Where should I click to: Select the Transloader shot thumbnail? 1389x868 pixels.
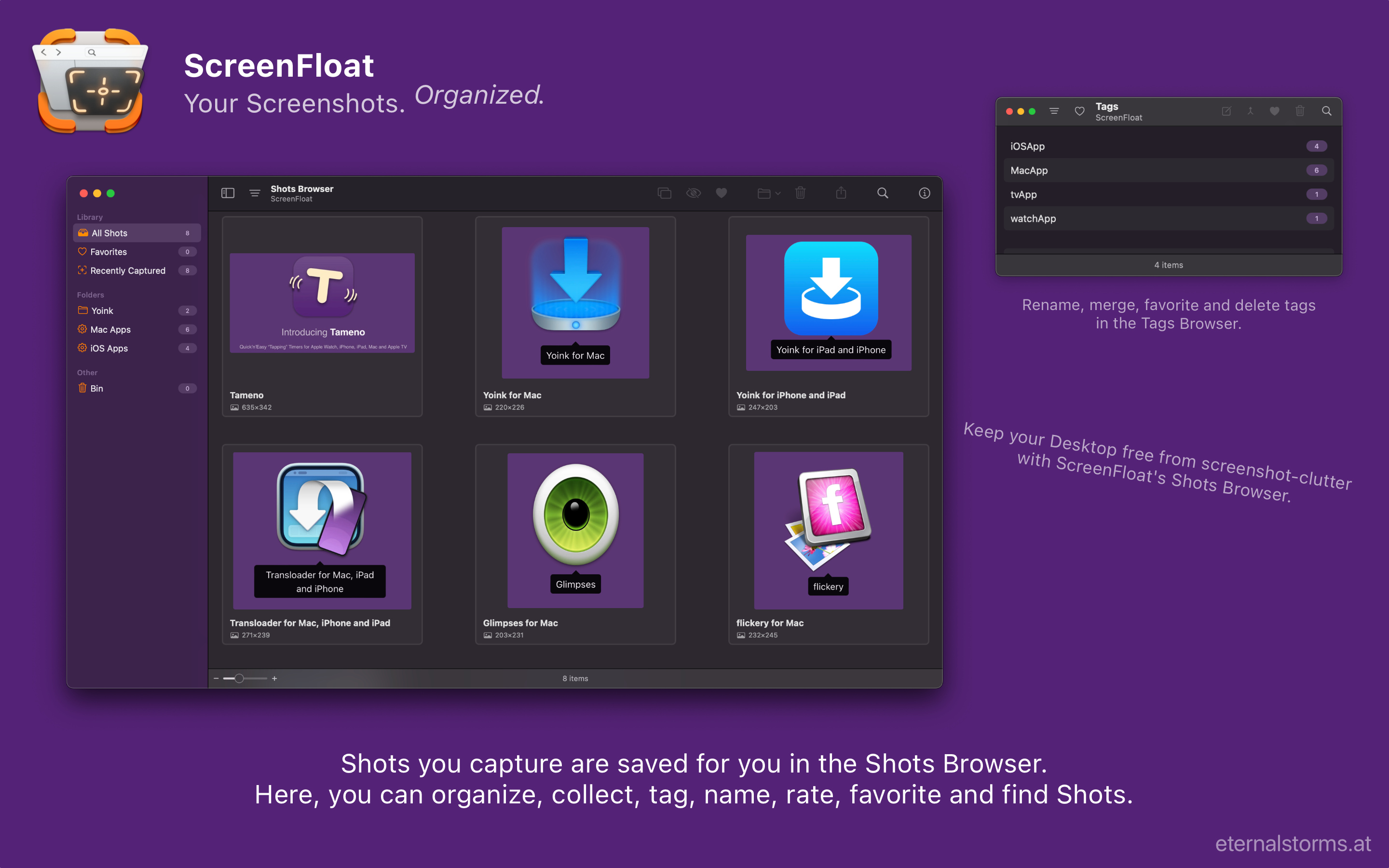tap(322, 530)
